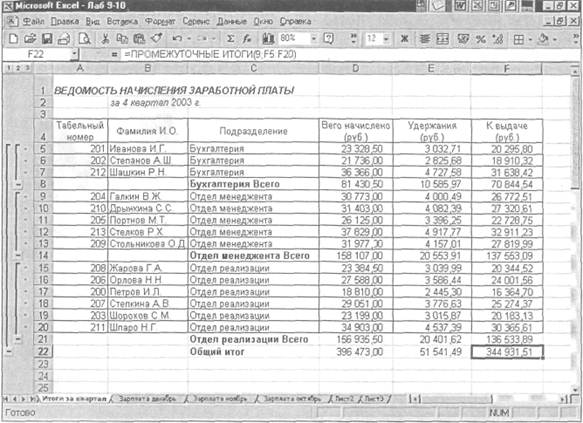Toggle Merge and Center on selection
This screenshot has height=423, width=583.
pyautogui.click(x=442, y=39)
